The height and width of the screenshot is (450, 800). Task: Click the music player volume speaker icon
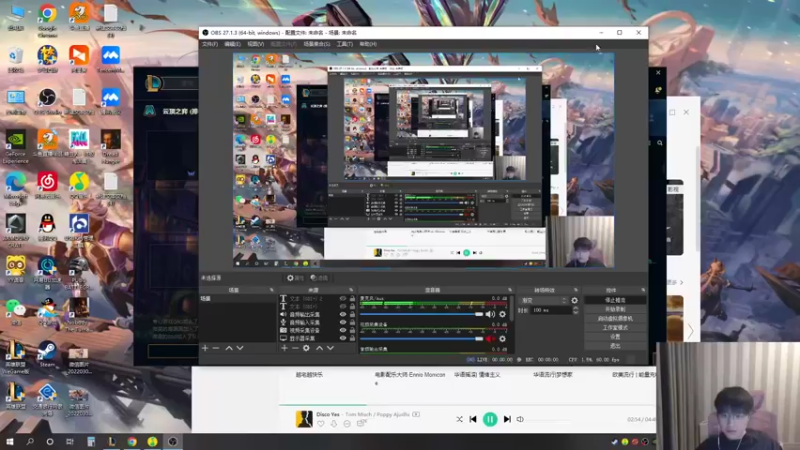coord(520,419)
